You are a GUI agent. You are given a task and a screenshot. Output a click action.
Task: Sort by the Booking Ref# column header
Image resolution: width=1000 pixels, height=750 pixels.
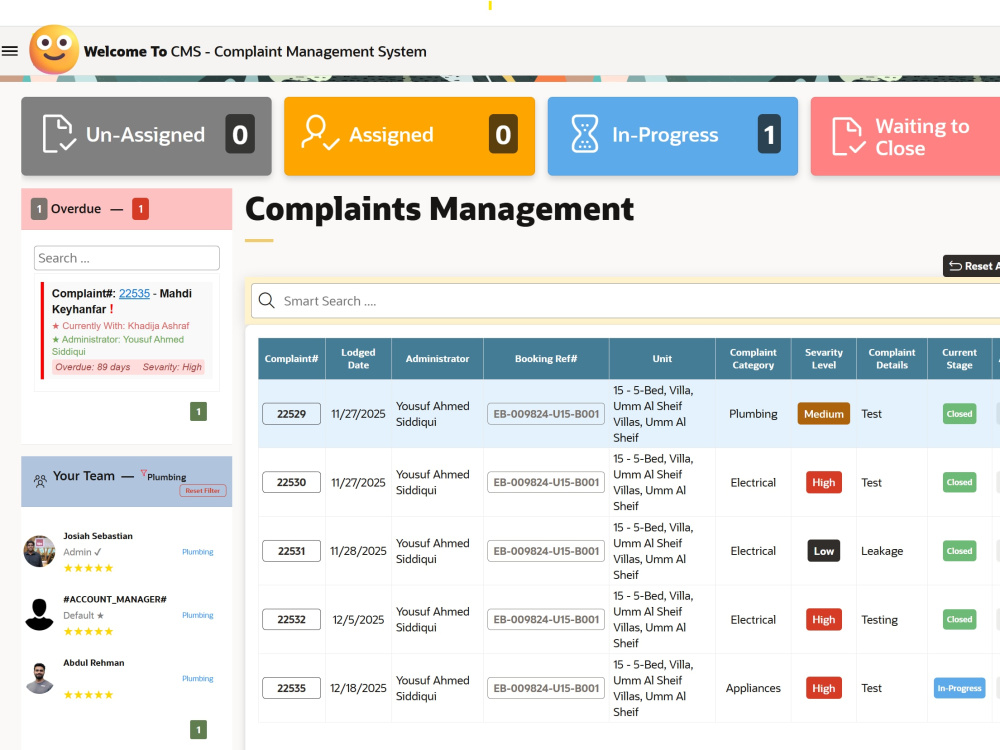tap(546, 358)
